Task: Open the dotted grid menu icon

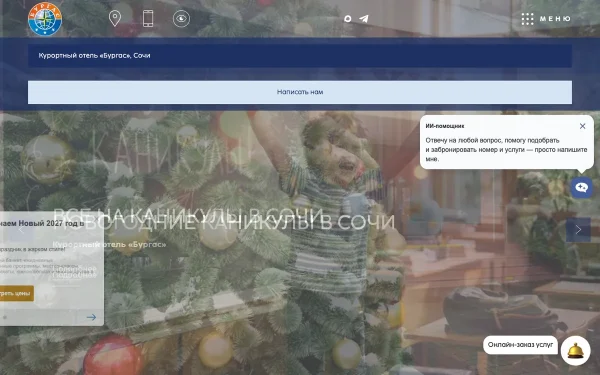Action: pyautogui.click(x=527, y=19)
